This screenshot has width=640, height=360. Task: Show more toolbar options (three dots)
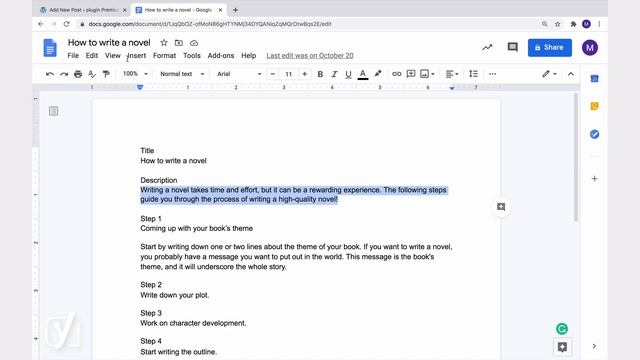pyautogui.click(x=493, y=74)
